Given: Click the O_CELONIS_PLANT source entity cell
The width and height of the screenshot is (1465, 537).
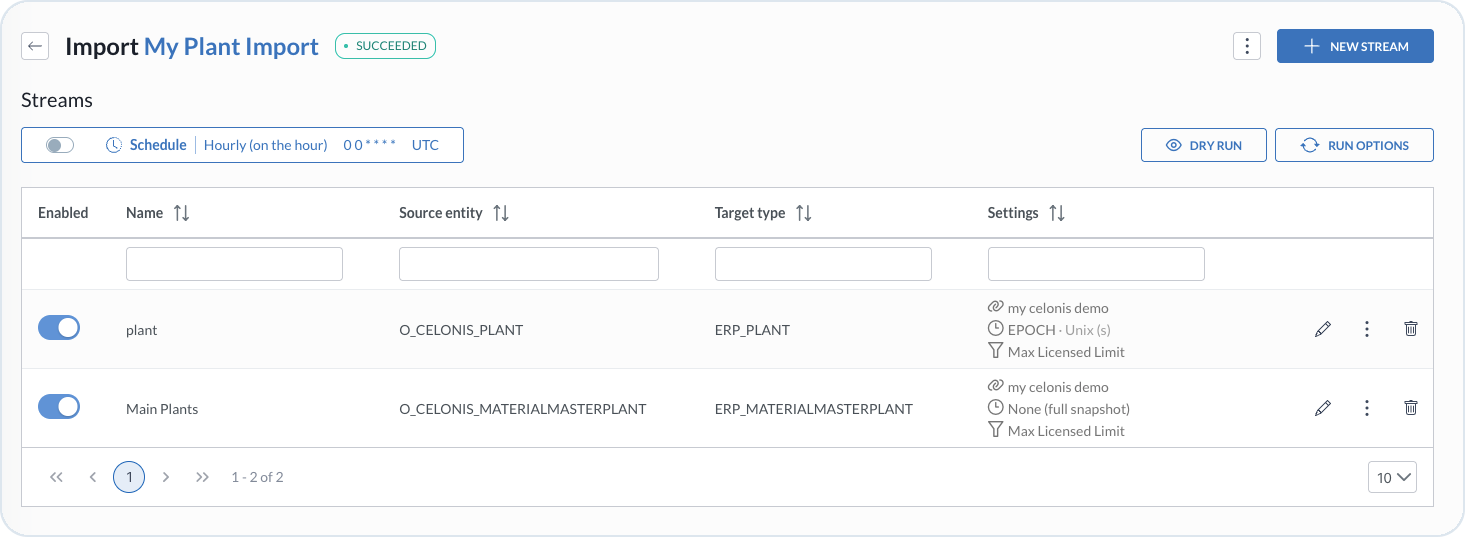Looking at the screenshot, I should click(x=461, y=330).
